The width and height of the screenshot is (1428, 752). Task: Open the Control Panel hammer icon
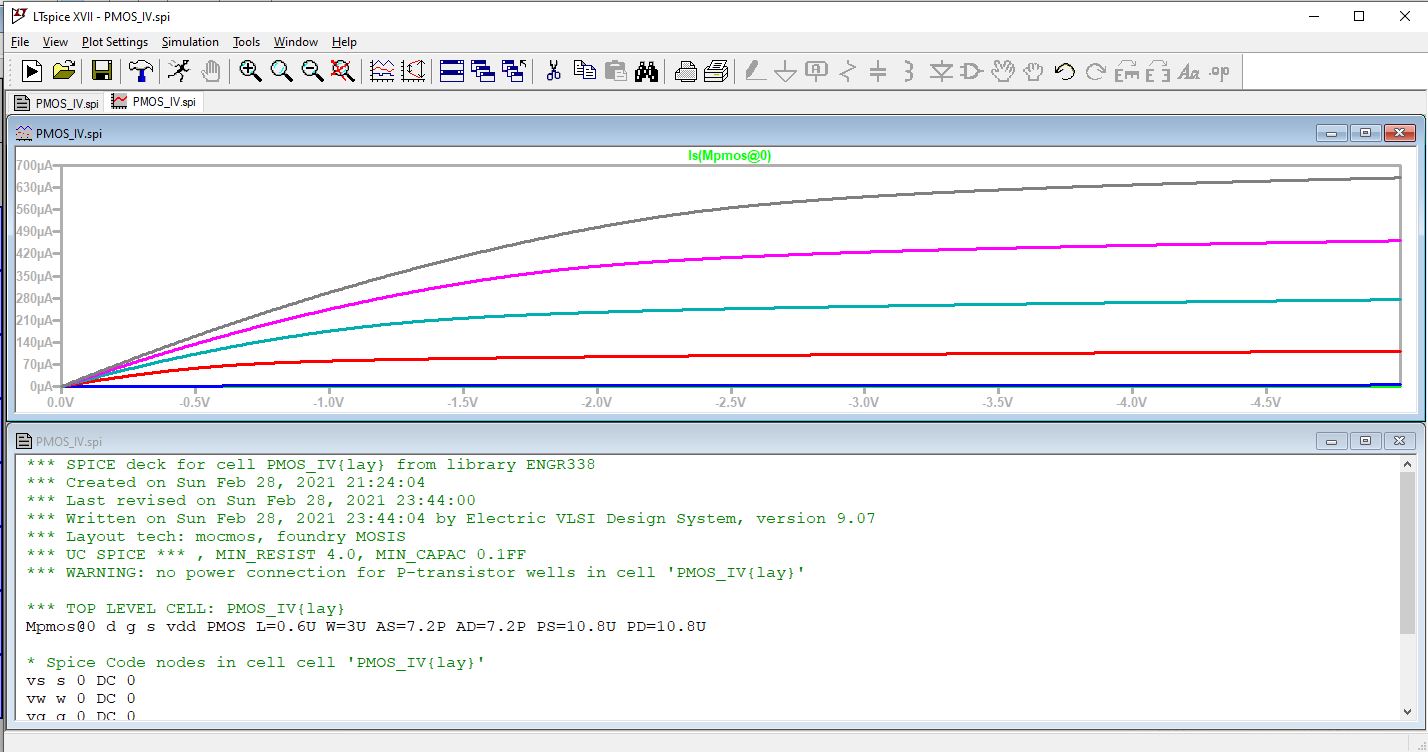139,71
